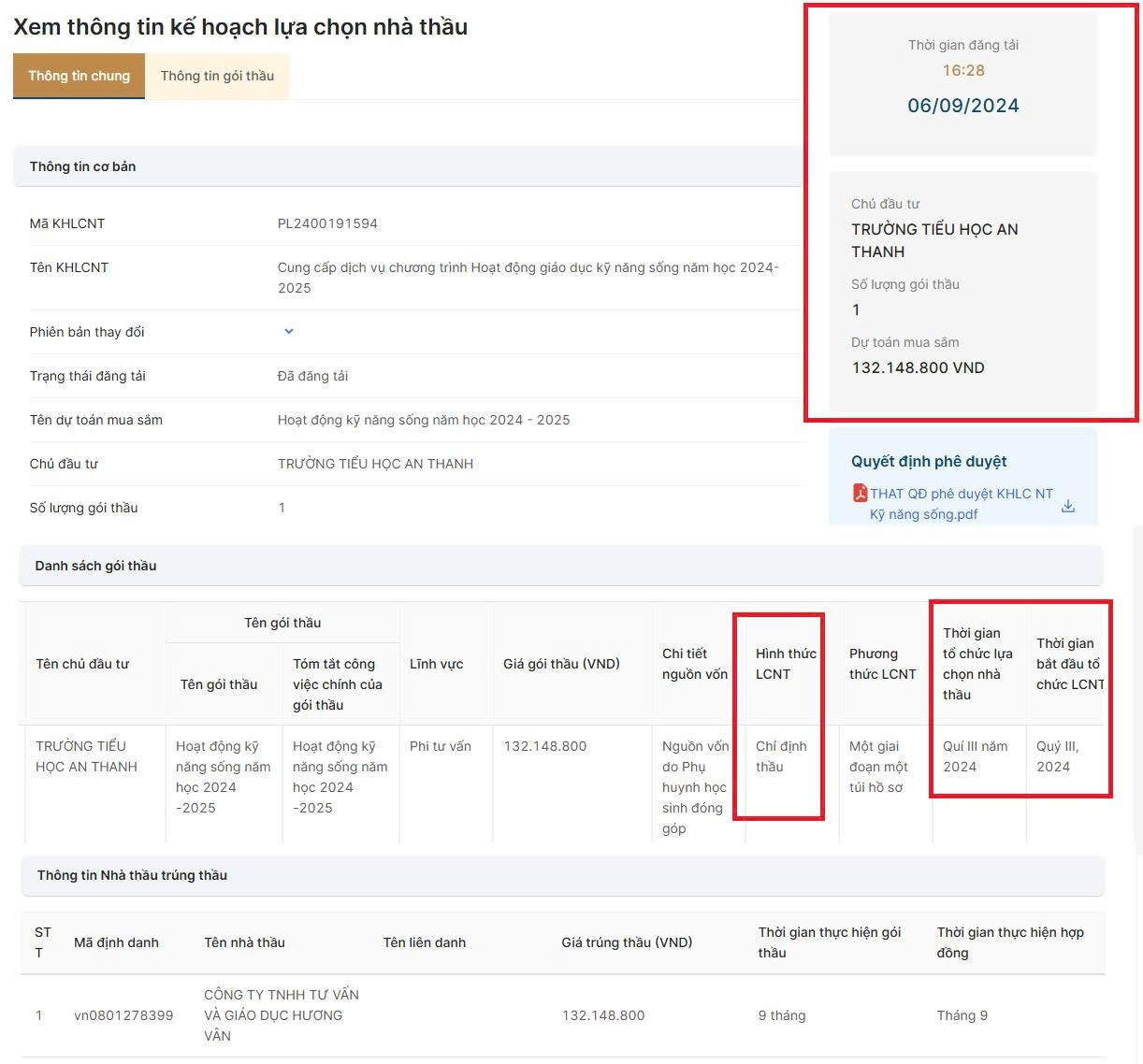Click the Thông tin Nhà thầu trúng thầu header
The image size is (1143, 1064).
[x=562, y=875]
